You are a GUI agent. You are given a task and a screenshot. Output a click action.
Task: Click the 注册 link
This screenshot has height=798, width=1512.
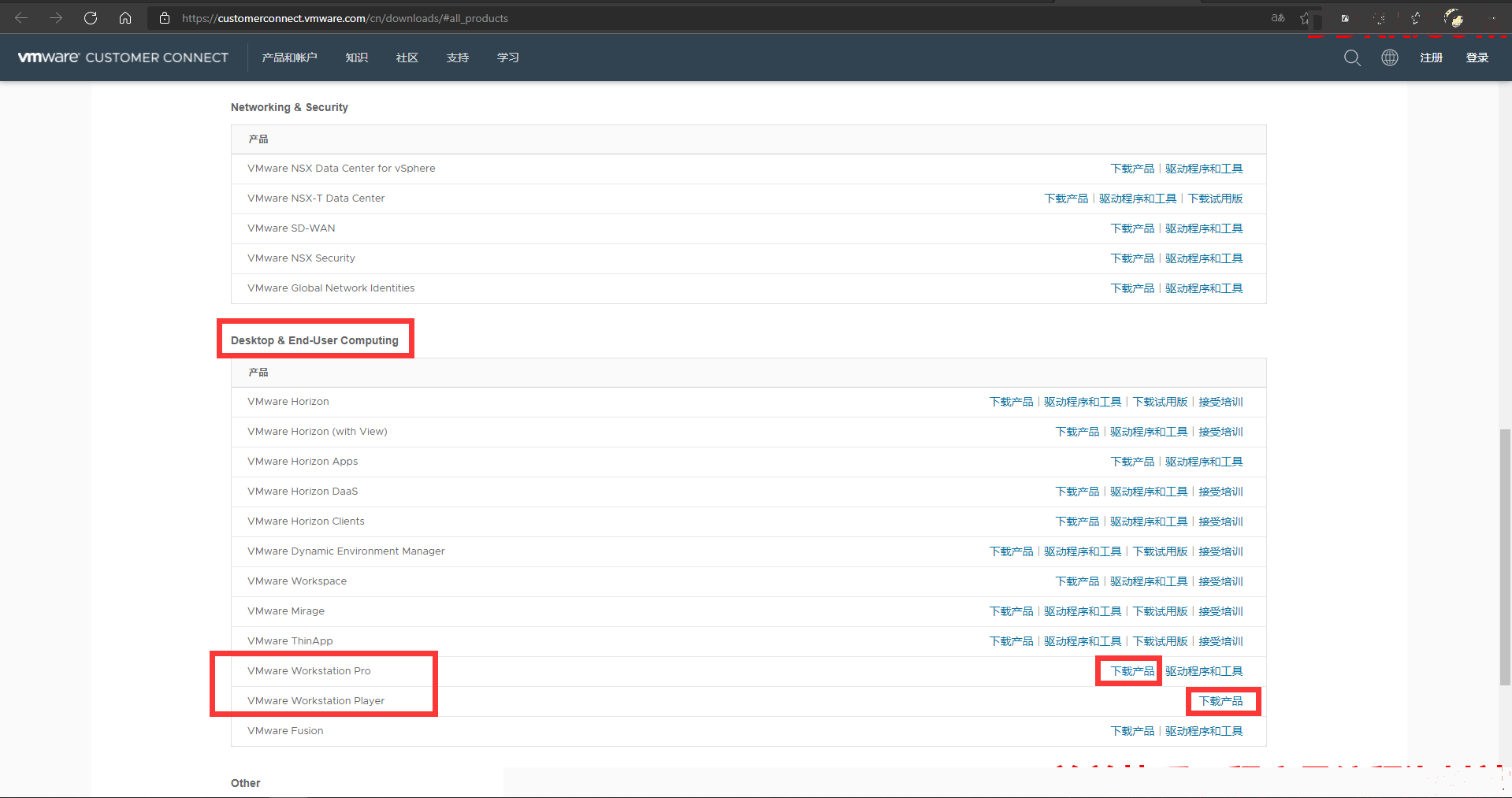pos(1431,58)
